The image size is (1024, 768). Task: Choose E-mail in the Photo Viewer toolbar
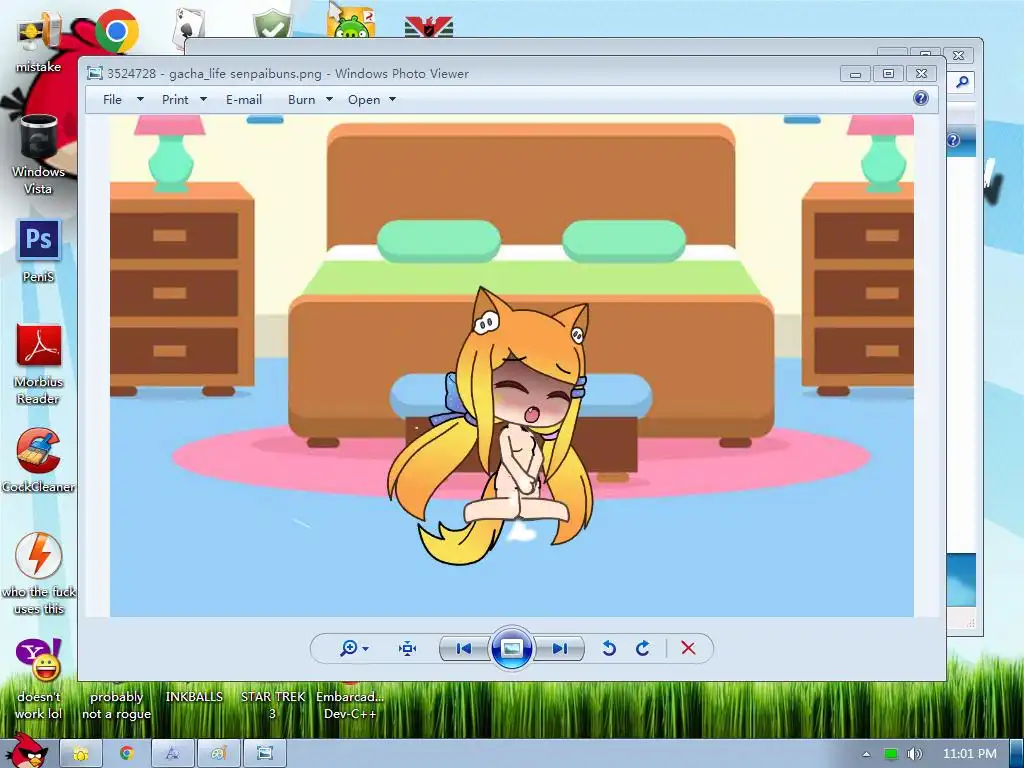[x=244, y=99]
